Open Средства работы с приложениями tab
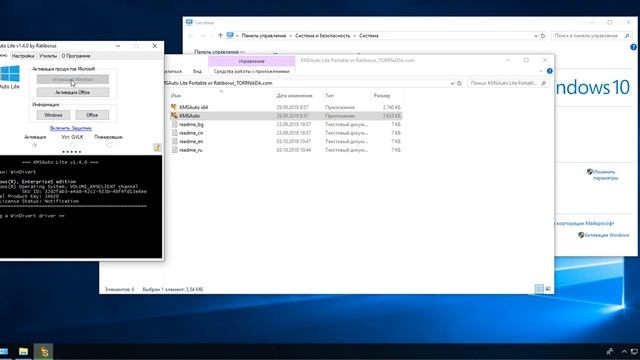640x360 pixels. pyautogui.click(x=251, y=71)
